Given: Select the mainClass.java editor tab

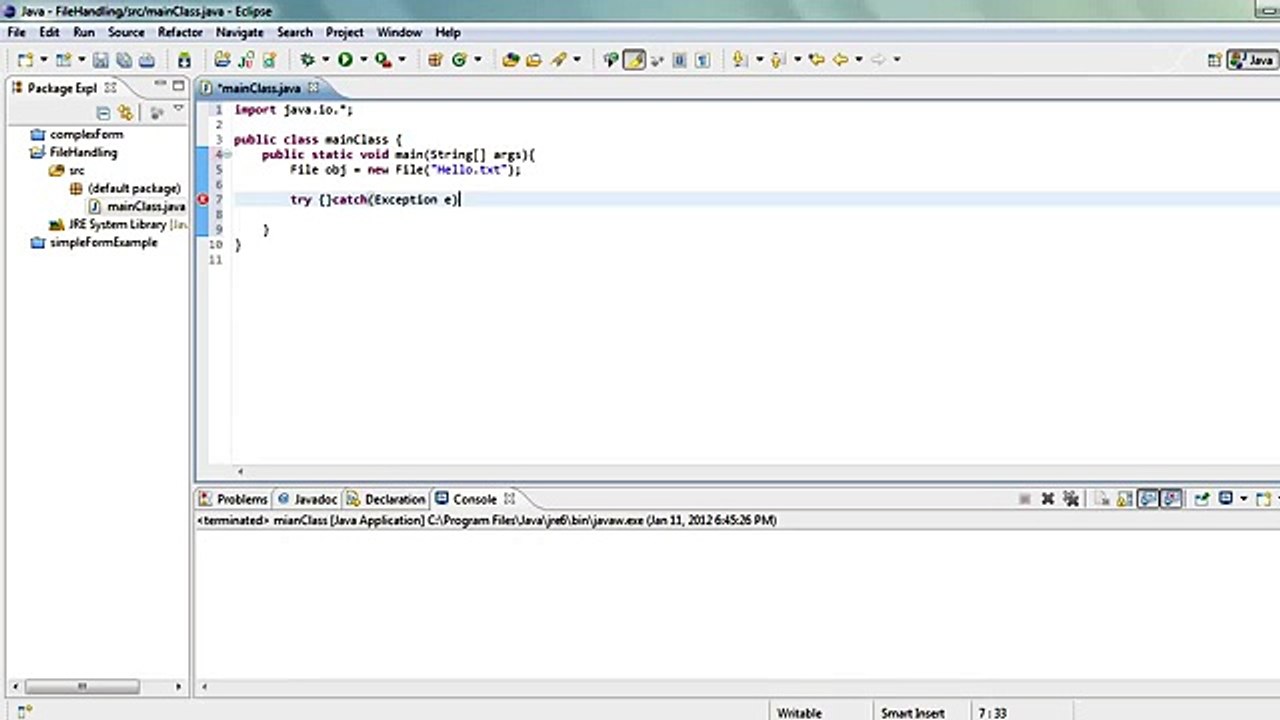Looking at the screenshot, I should [x=258, y=88].
